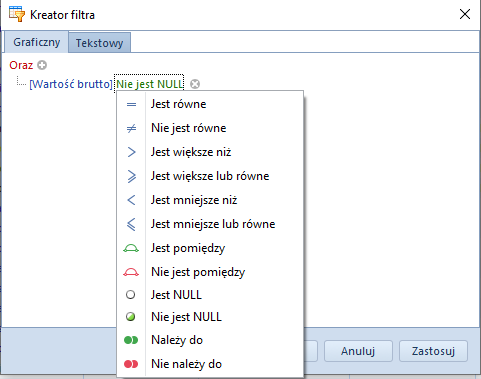Click the green double-circle icon
The height and width of the screenshot is (379, 481).
coord(131,340)
